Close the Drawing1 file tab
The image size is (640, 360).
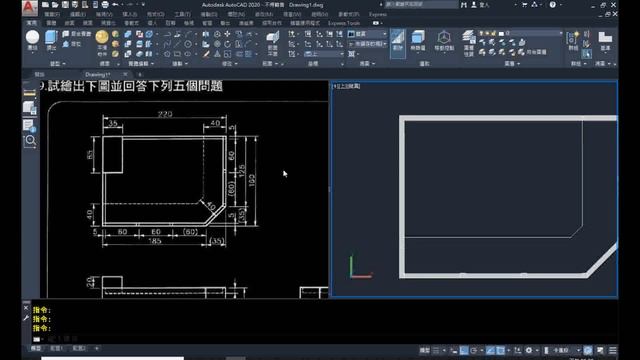(x=125, y=74)
